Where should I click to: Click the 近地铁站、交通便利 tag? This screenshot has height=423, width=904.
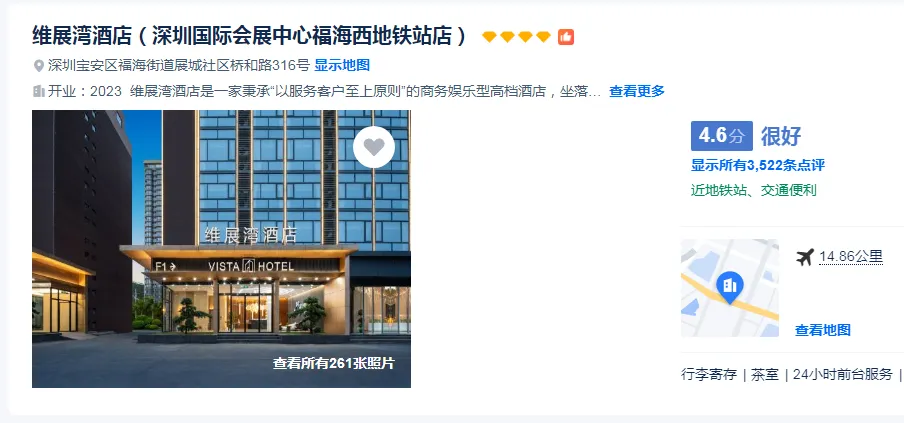tap(754, 190)
